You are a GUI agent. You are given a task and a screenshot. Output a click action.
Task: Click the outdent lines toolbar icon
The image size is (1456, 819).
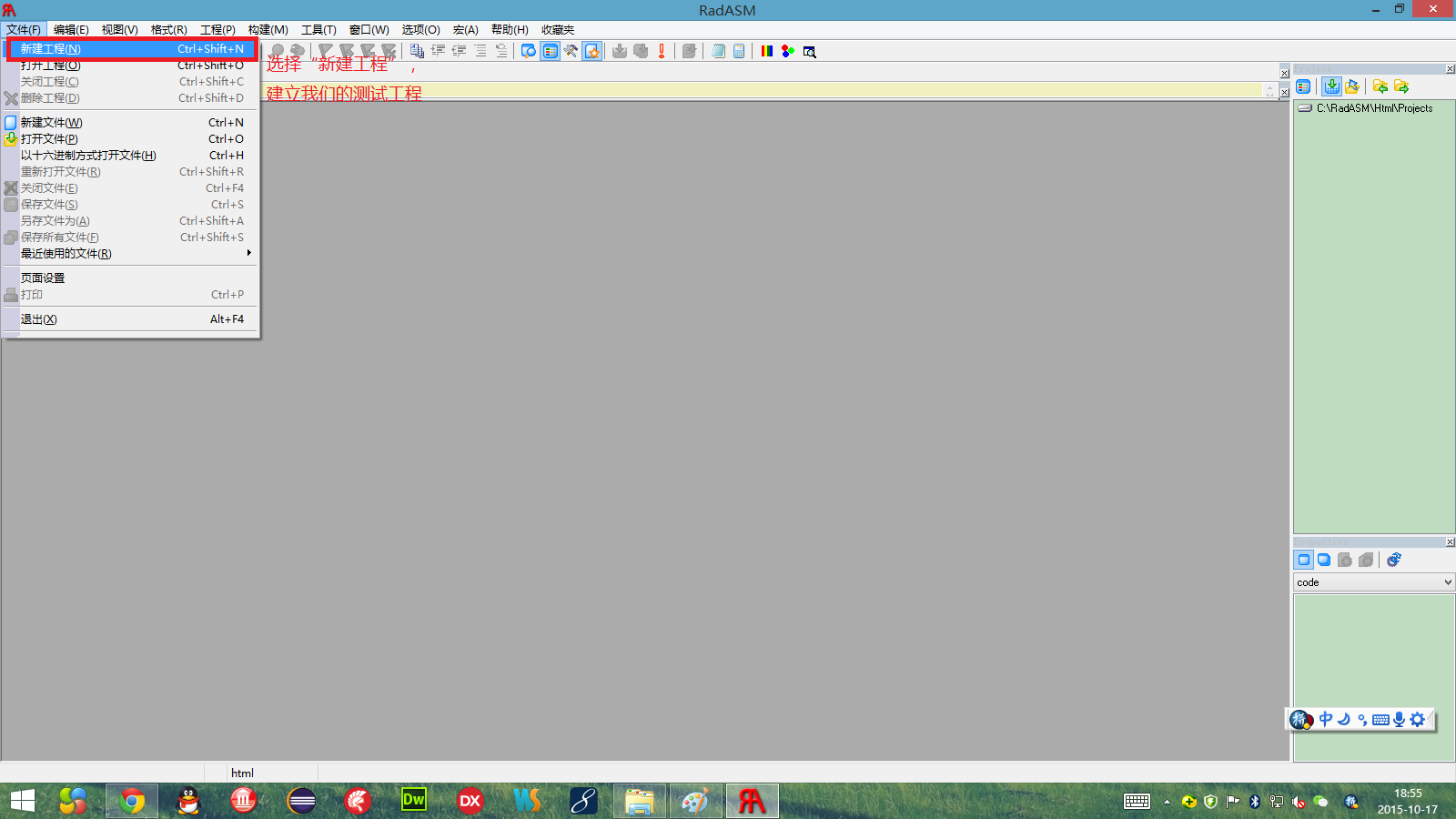[460, 51]
